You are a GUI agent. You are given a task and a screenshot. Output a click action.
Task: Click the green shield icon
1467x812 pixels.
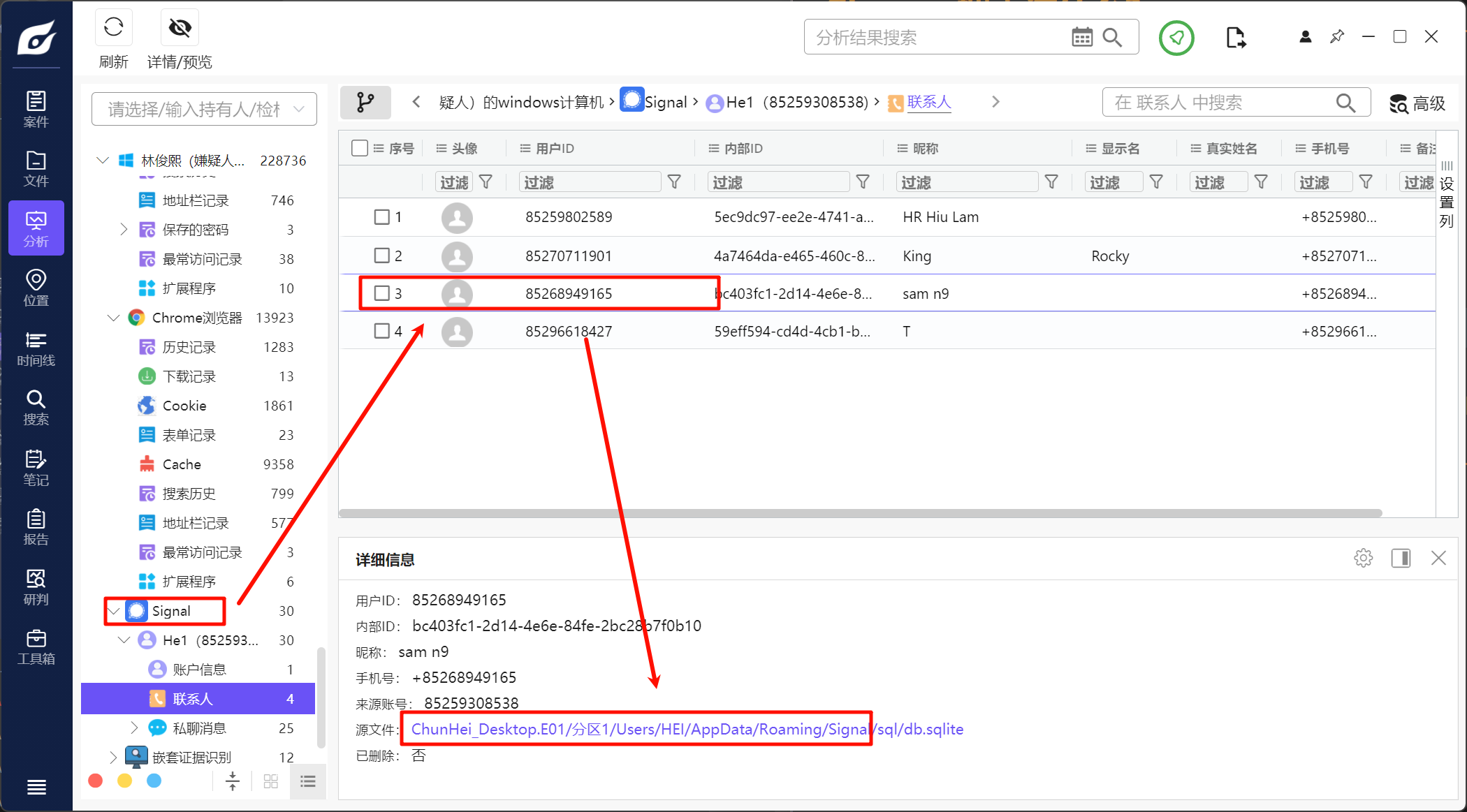pos(1176,38)
